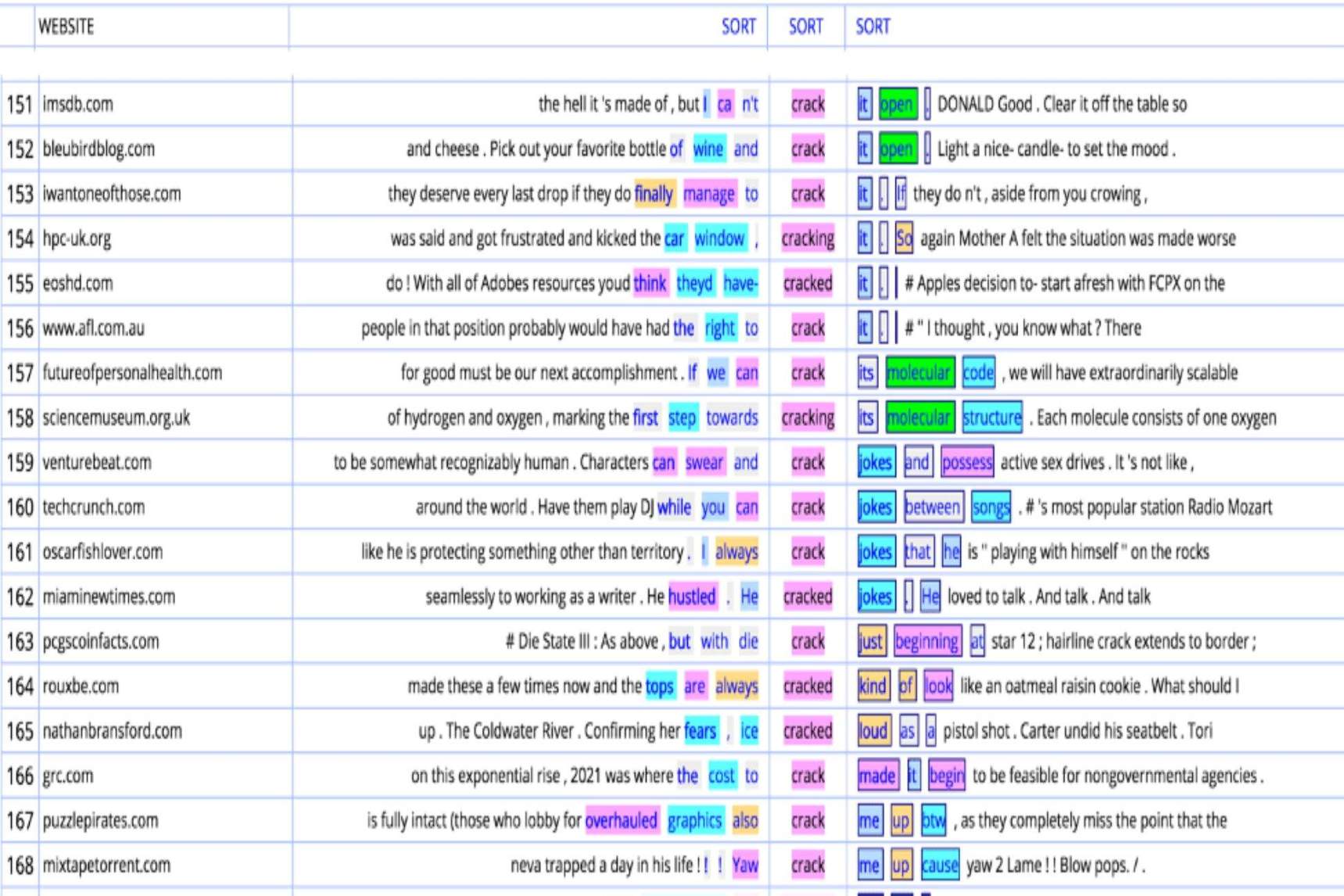Select the techcrunch.com website link

(x=93, y=507)
